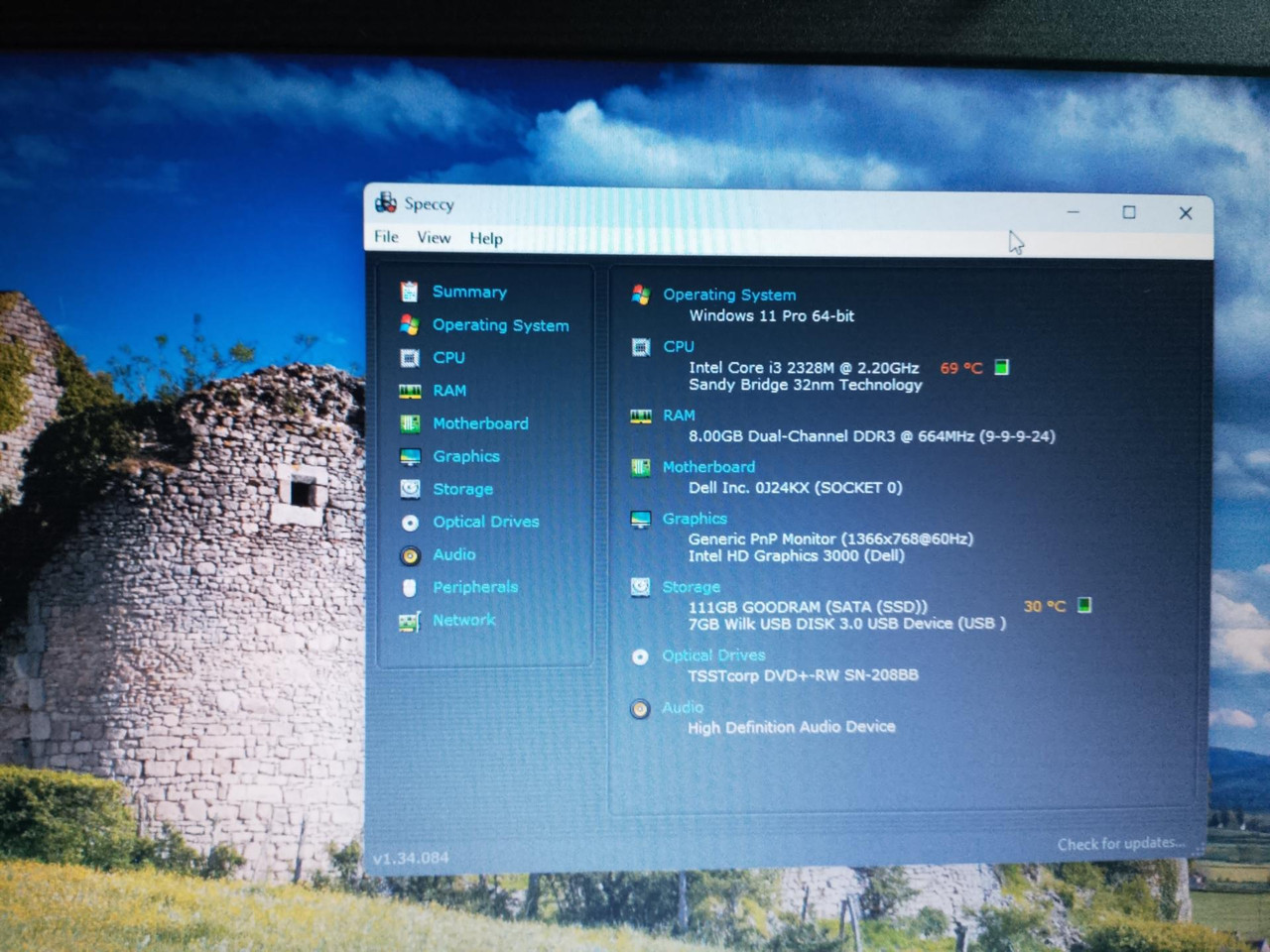Viewport: 1270px width, 952px height.
Task: Click the CPU temperature indicator beside 69 °C
Action: pyautogui.click(x=1001, y=368)
